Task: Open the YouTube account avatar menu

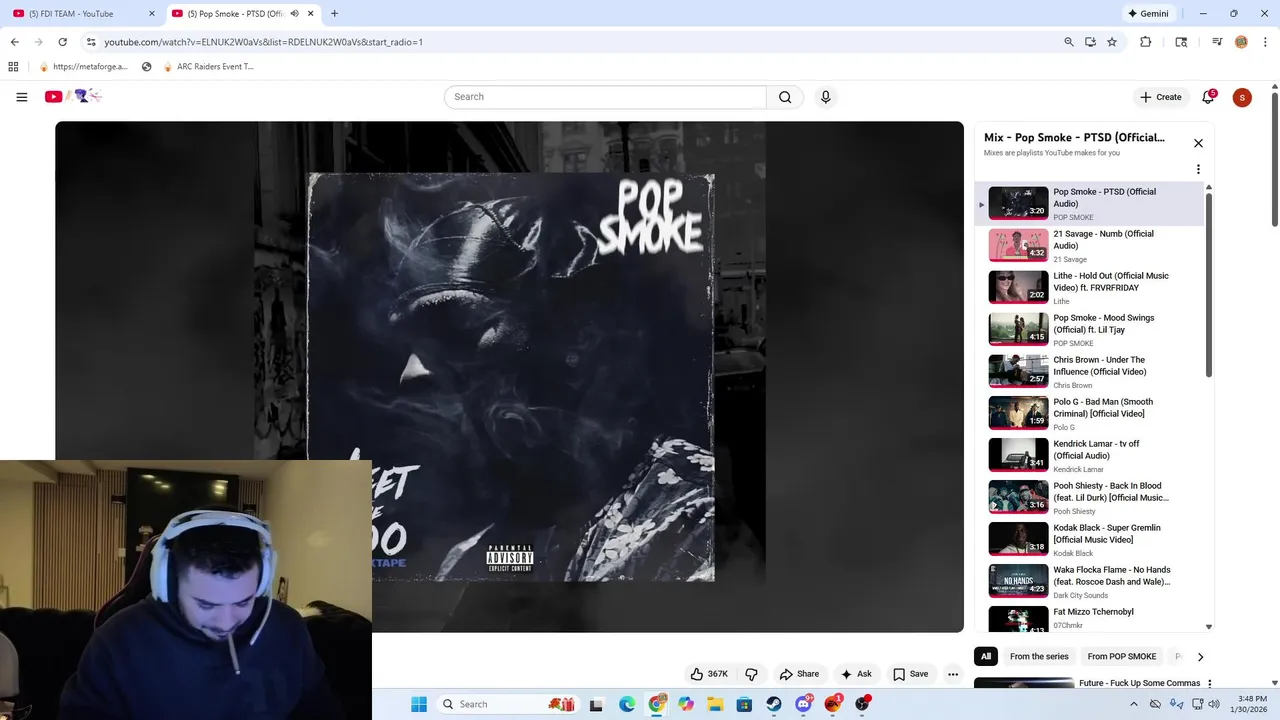Action: click(x=1242, y=97)
